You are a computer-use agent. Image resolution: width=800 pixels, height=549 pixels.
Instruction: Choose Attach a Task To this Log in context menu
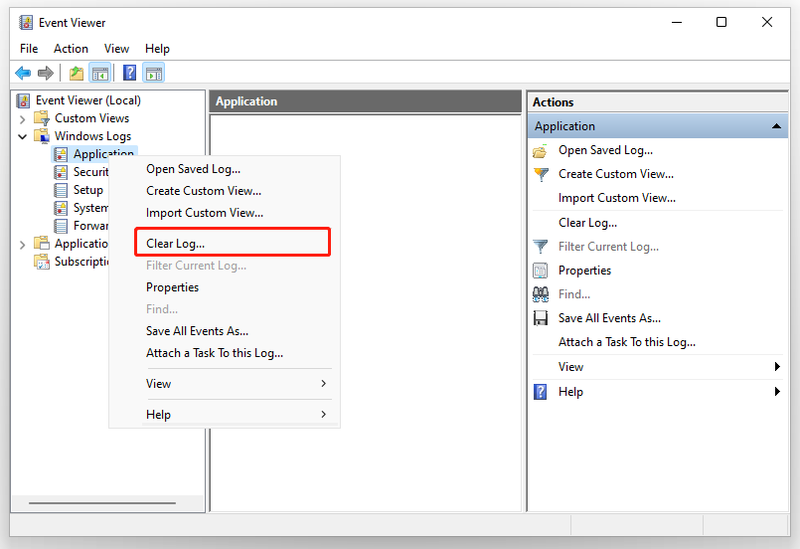pyautogui.click(x=224, y=353)
